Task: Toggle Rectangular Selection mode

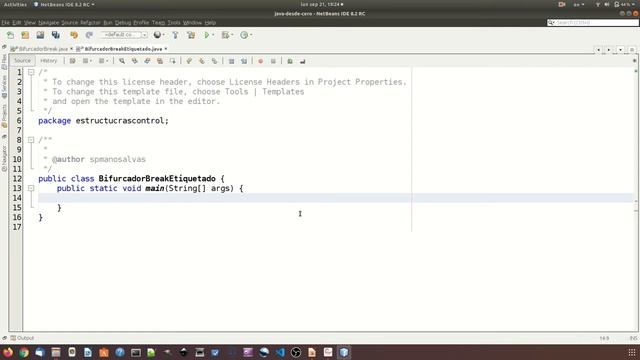Action: click(x=173, y=61)
